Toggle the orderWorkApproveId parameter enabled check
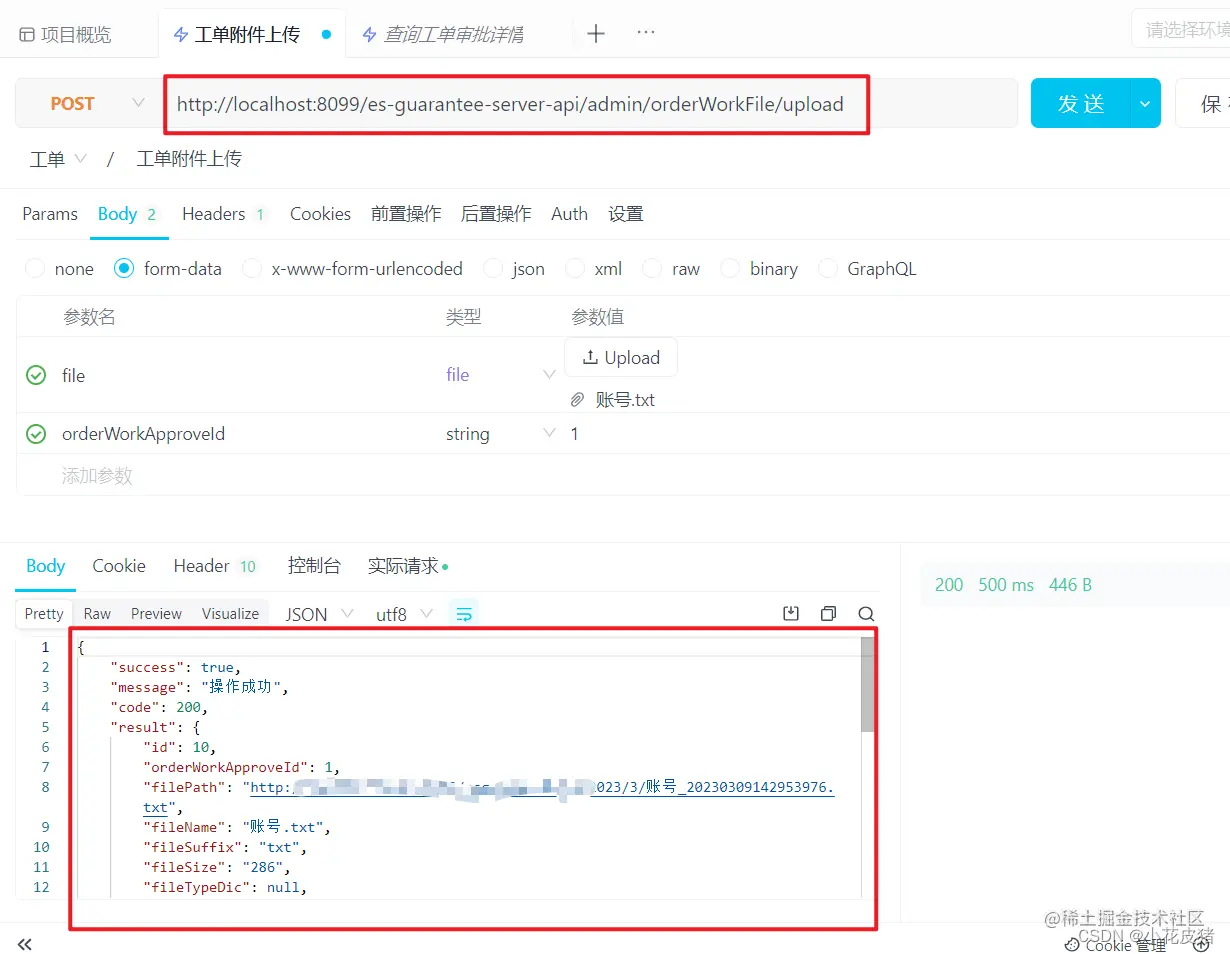The height and width of the screenshot is (954, 1230). tap(36, 434)
